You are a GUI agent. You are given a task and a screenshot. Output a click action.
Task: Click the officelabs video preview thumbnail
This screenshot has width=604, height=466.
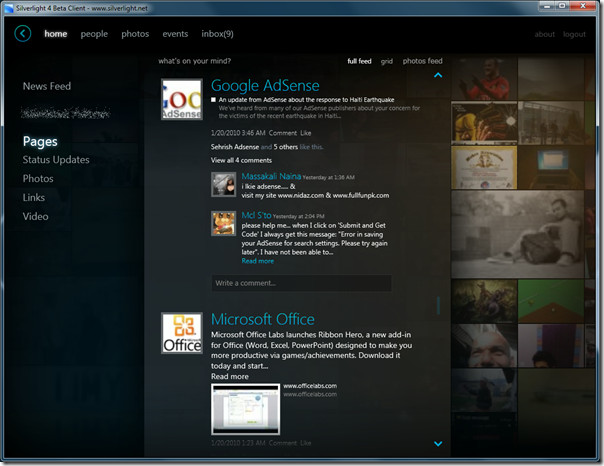pos(246,409)
